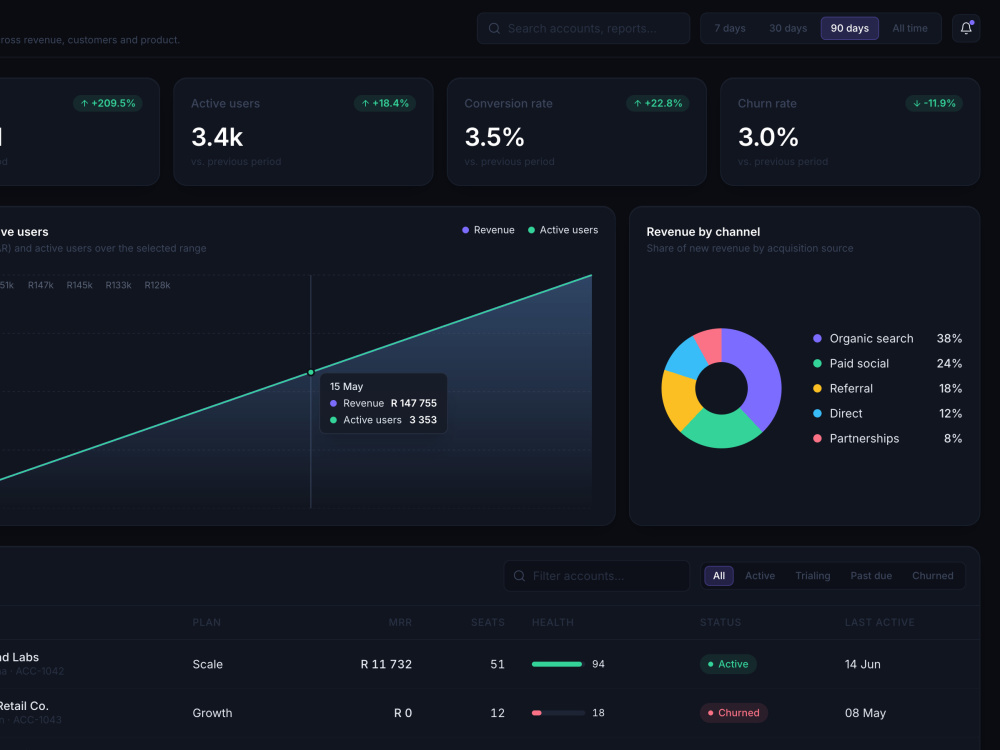Toggle the Revenue legend series

[488, 230]
